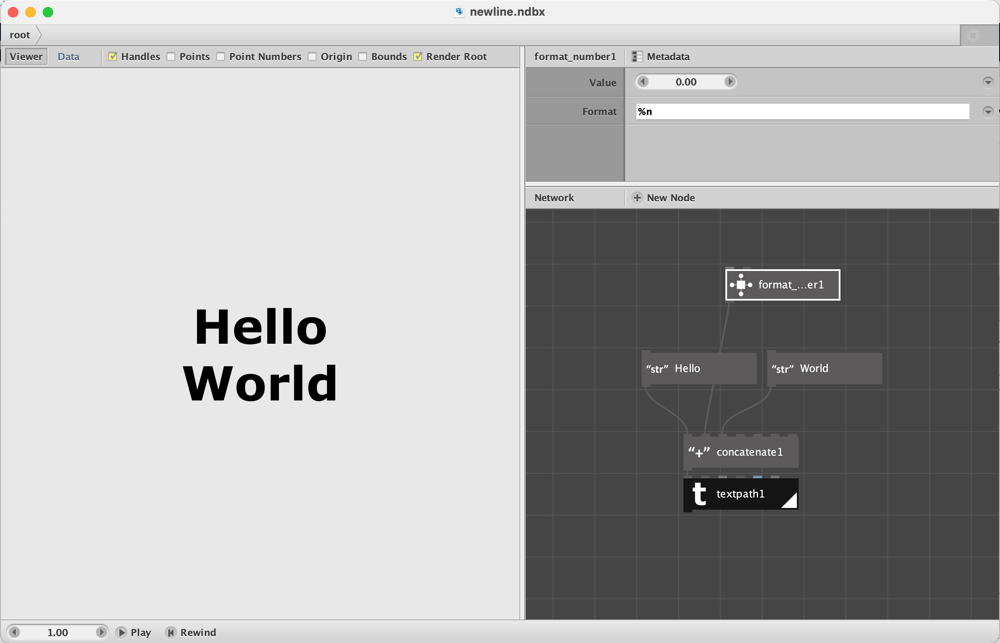
Task: Click the Network panel label
Action: pos(554,198)
